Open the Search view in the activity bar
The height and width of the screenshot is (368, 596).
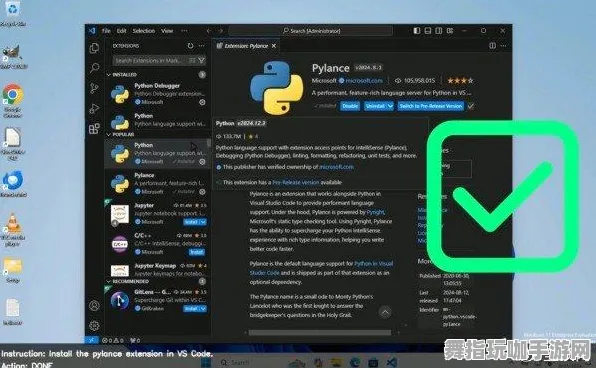click(x=94, y=68)
